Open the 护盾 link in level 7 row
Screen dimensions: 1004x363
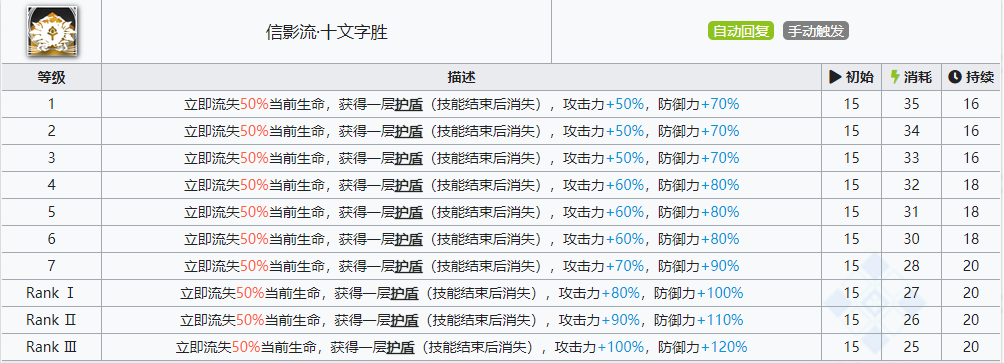(x=409, y=266)
